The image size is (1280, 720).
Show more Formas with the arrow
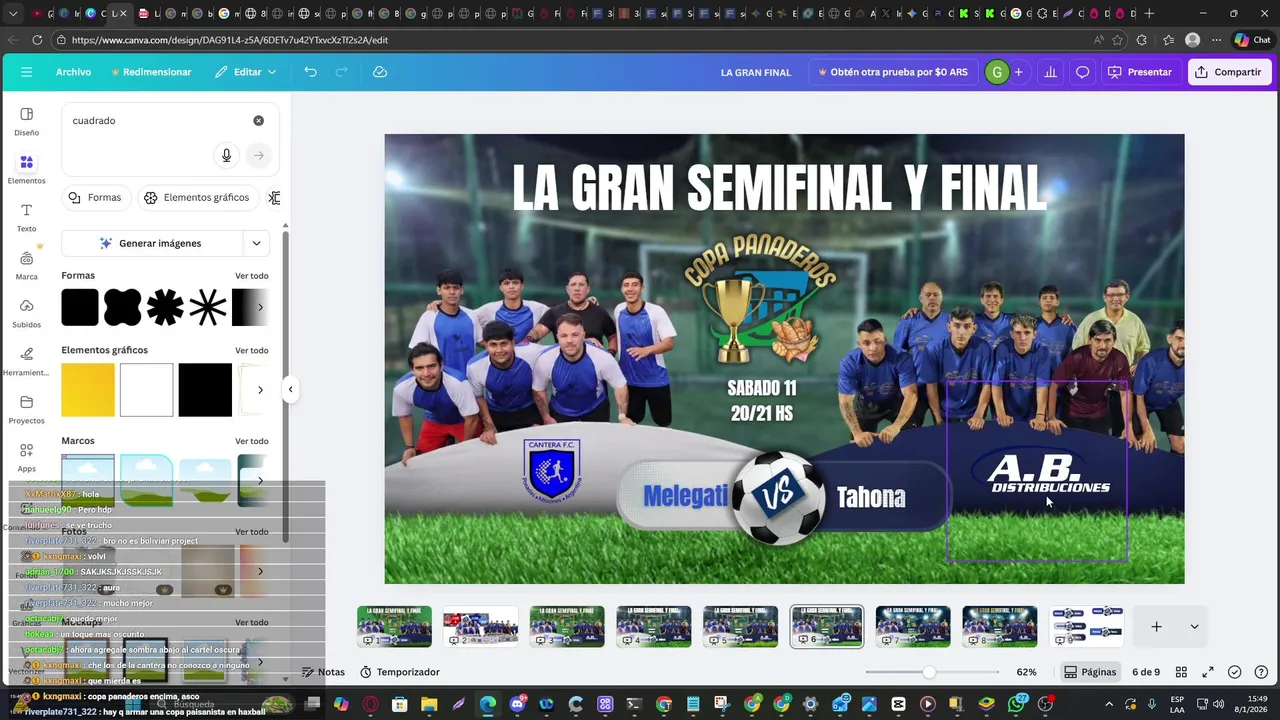click(260, 307)
